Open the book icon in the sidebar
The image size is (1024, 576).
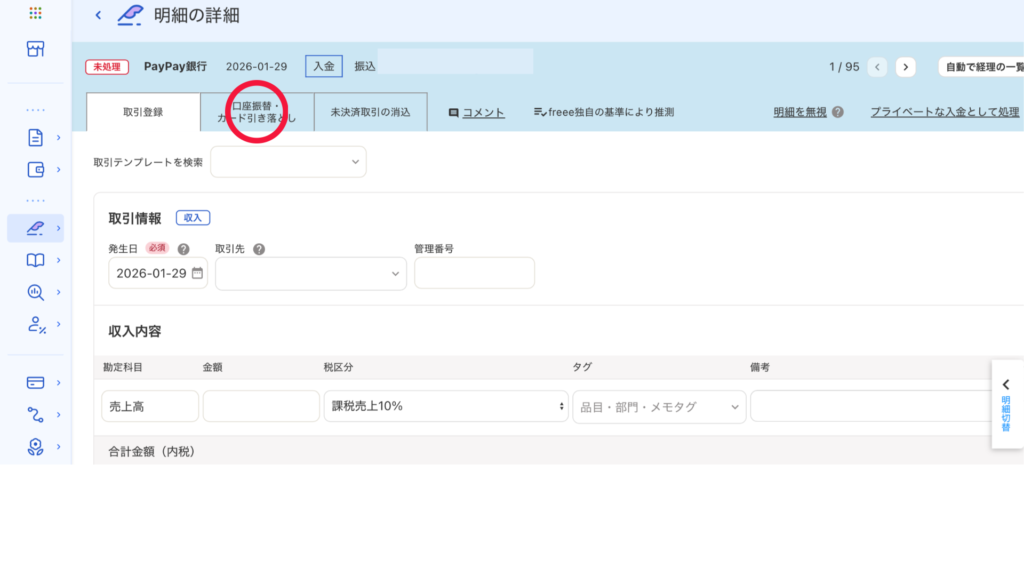tap(36, 260)
